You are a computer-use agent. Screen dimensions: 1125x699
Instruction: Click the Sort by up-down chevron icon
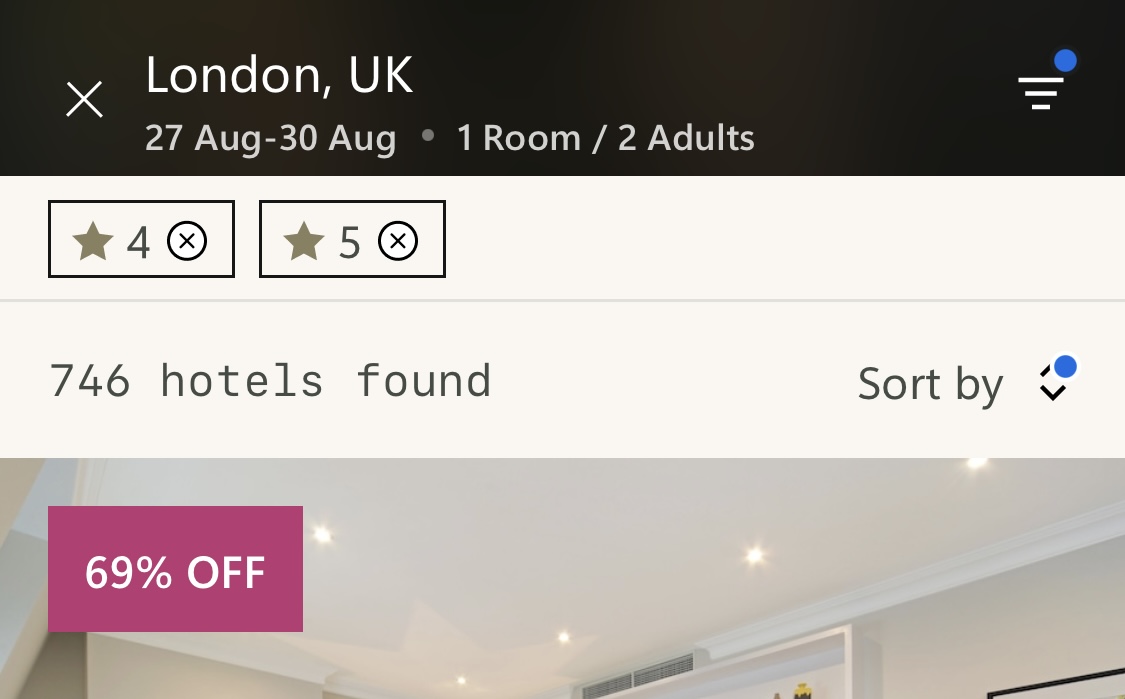click(x=1052, y=385)
